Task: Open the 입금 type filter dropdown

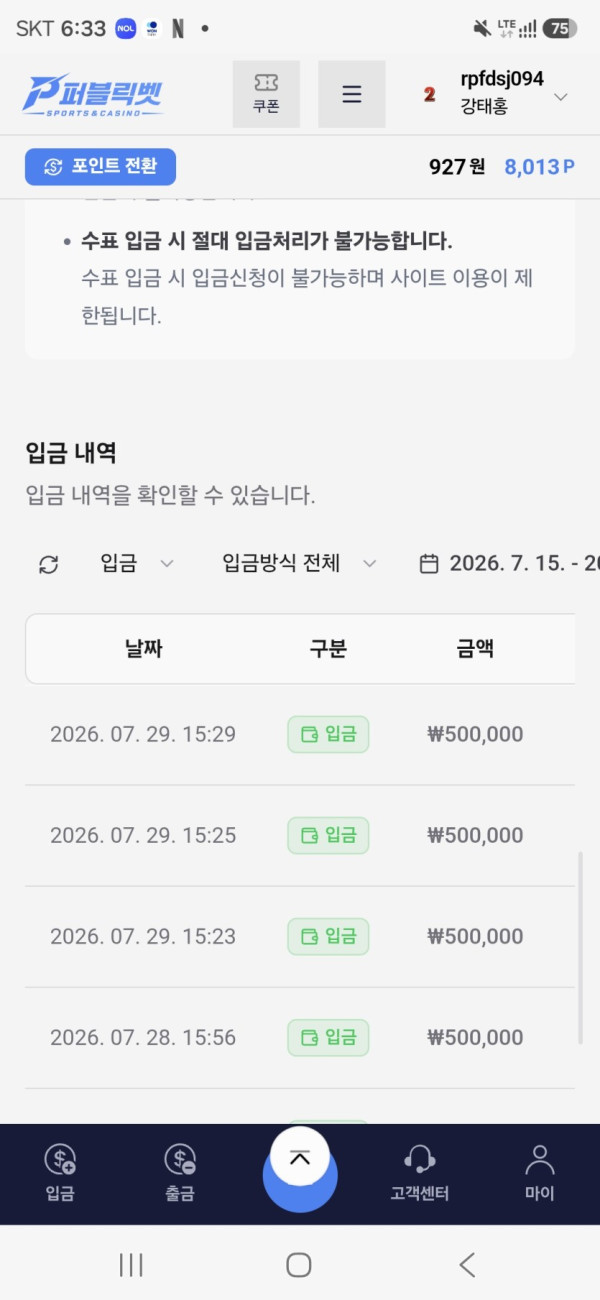Action: [x=137, y=564]
